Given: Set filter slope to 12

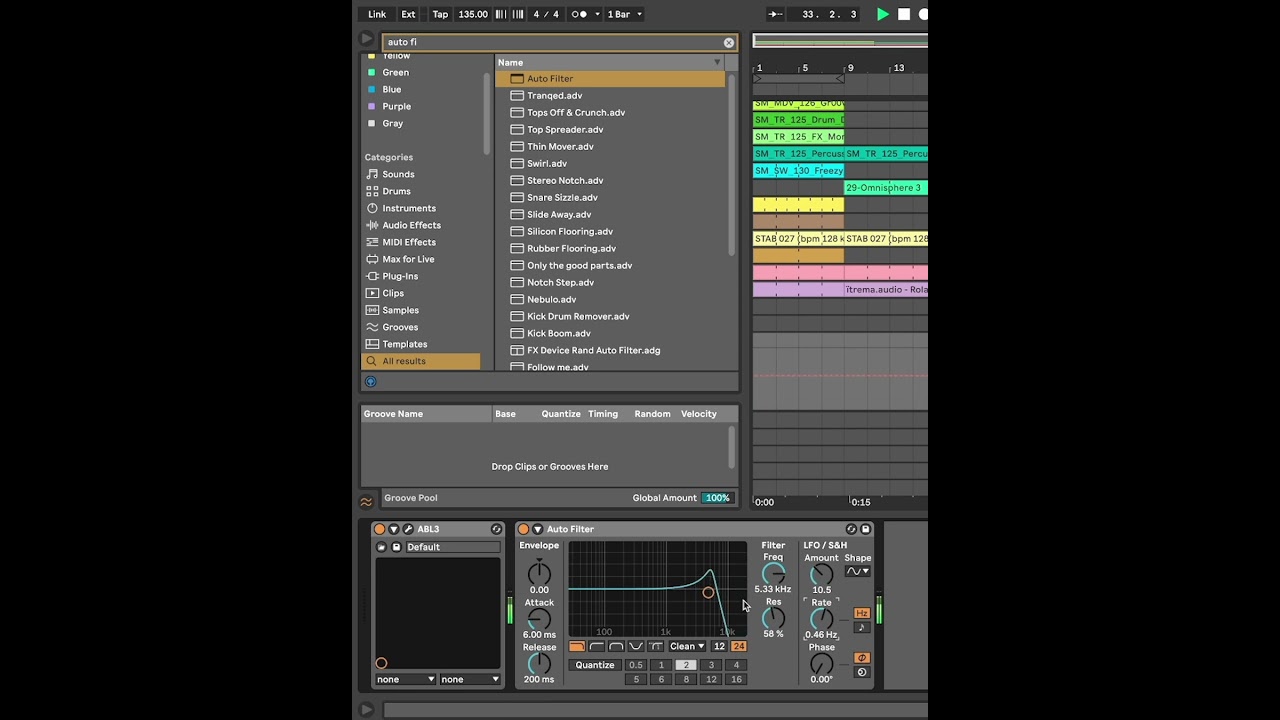Looking at the screenshot, I should point(719,646).
